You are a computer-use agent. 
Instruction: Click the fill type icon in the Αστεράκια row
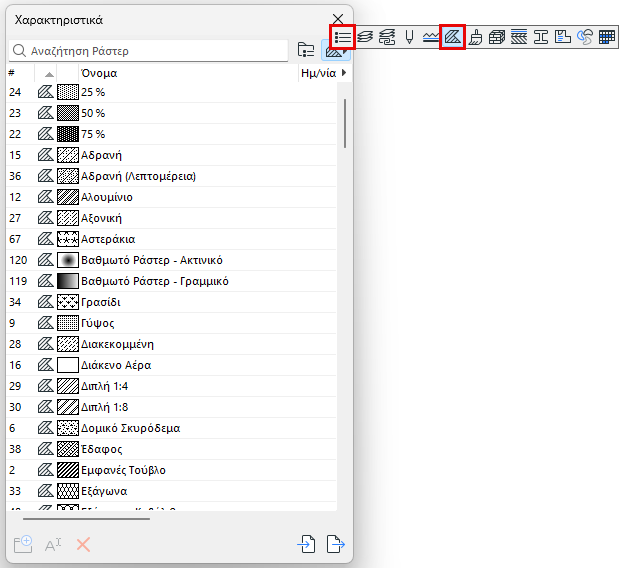[x=46, y=239]
